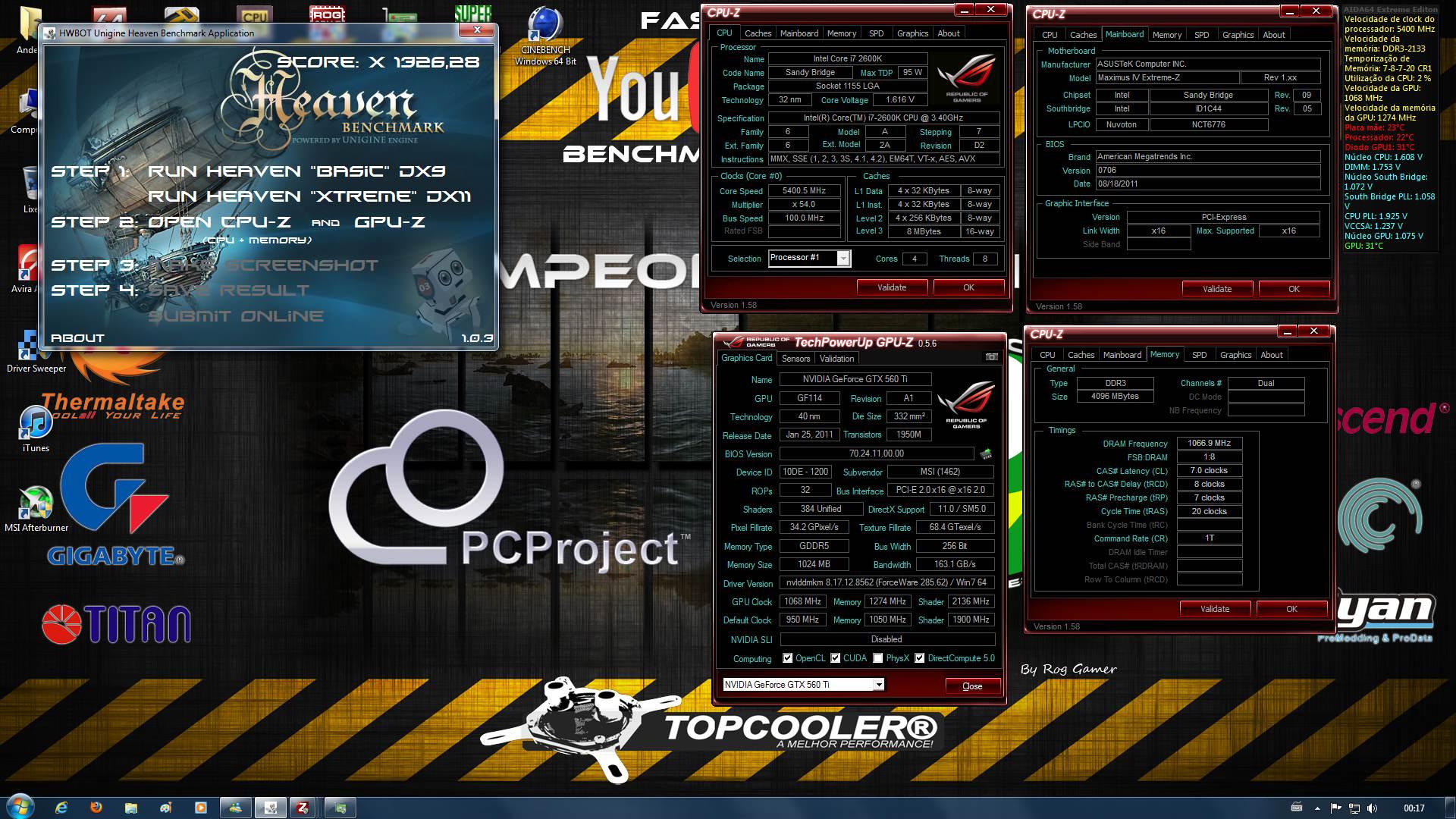Expand the Processor #1 selection dropdown
The width and height of the screenshot is (1456, 819).
843,259
